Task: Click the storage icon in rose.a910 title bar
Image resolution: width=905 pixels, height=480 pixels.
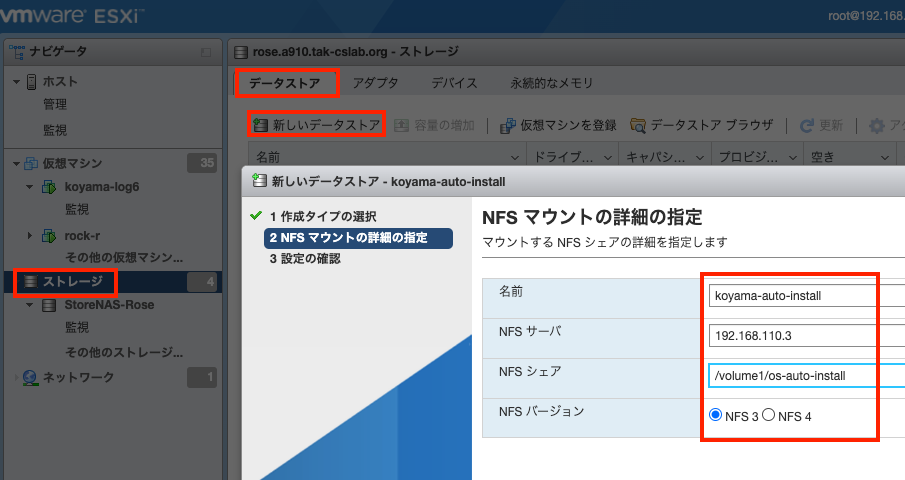Action: pyautogui.click(x=241, y=52)
